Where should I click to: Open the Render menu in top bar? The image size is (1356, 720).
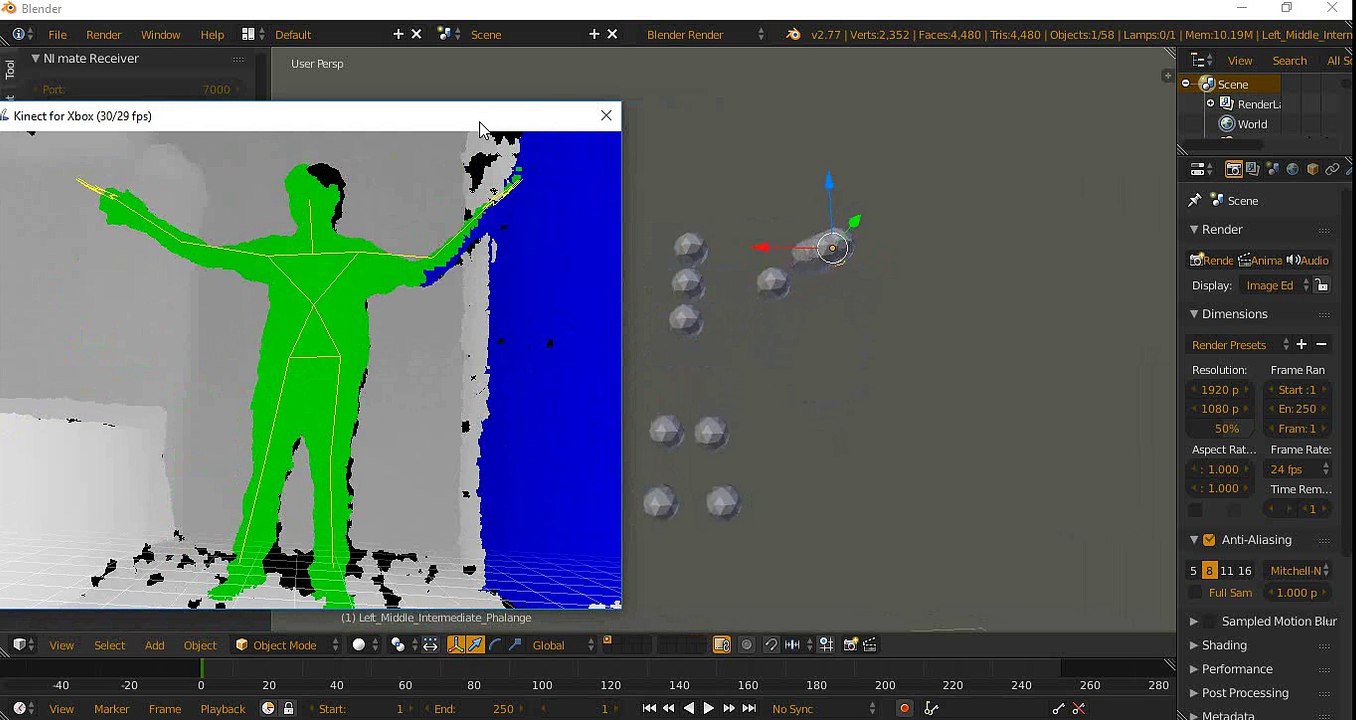pyautogui.click(x=104, y=34)
